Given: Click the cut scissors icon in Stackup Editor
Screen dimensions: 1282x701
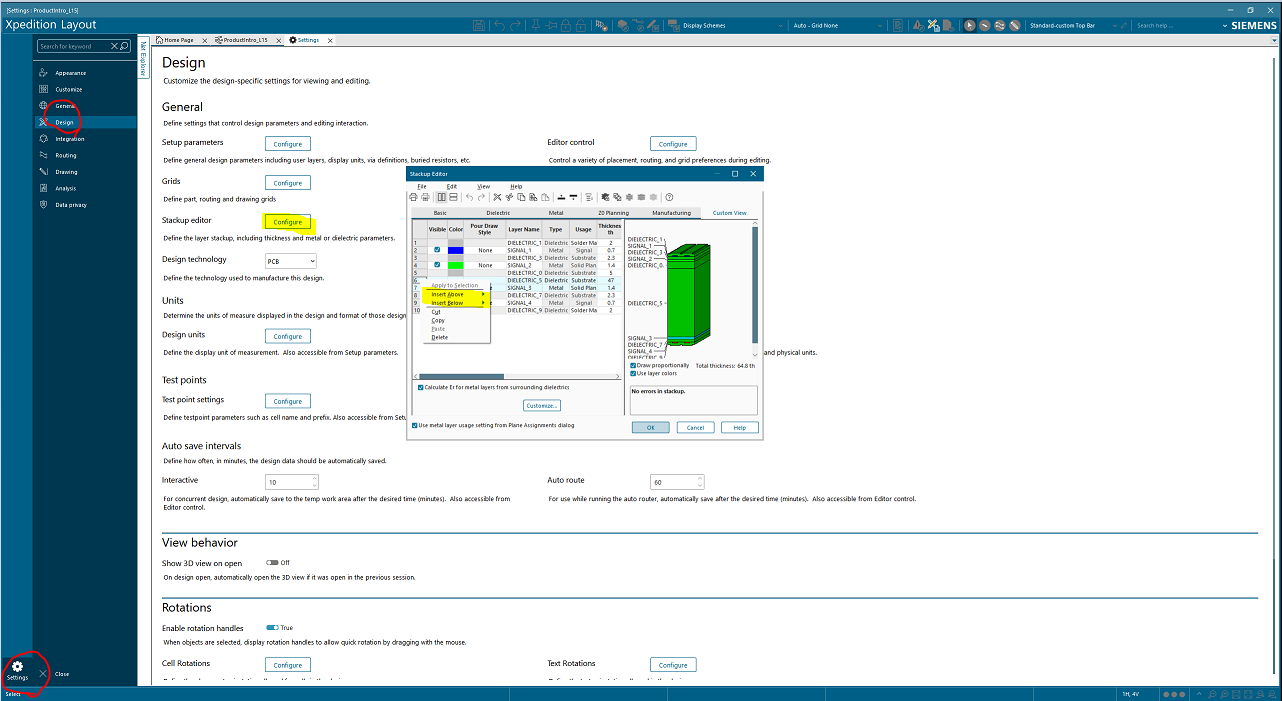Looking at the screenshot, I should (x=496, y=197).
